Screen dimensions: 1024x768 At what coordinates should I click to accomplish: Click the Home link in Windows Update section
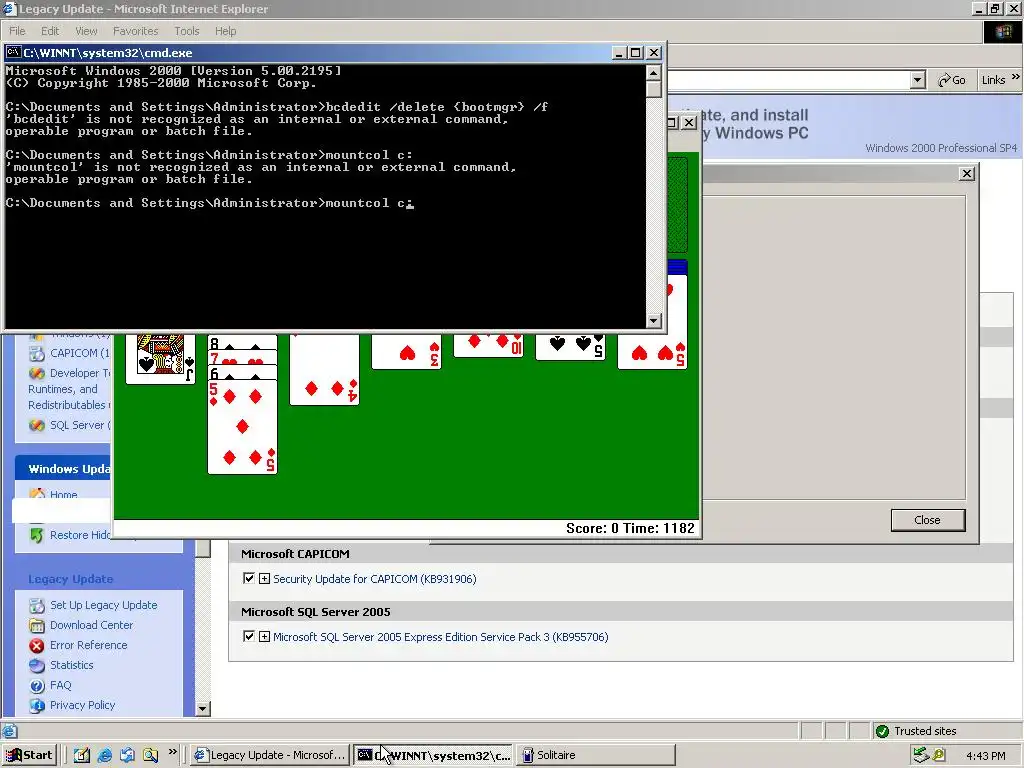(x=63, y=495)
